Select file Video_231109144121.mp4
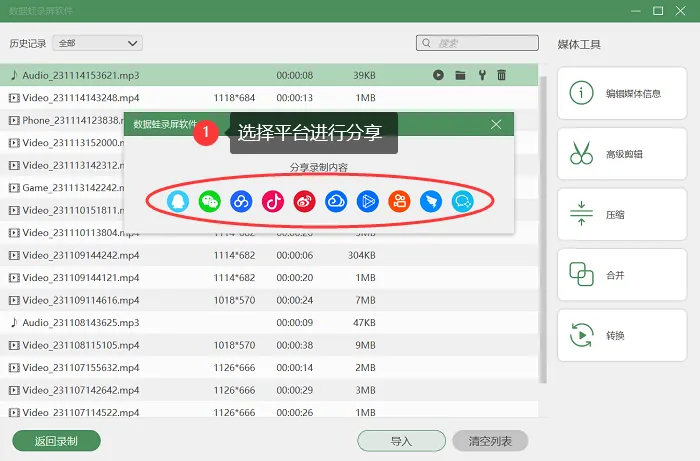 pyautogui.click(x=269, y=278)
